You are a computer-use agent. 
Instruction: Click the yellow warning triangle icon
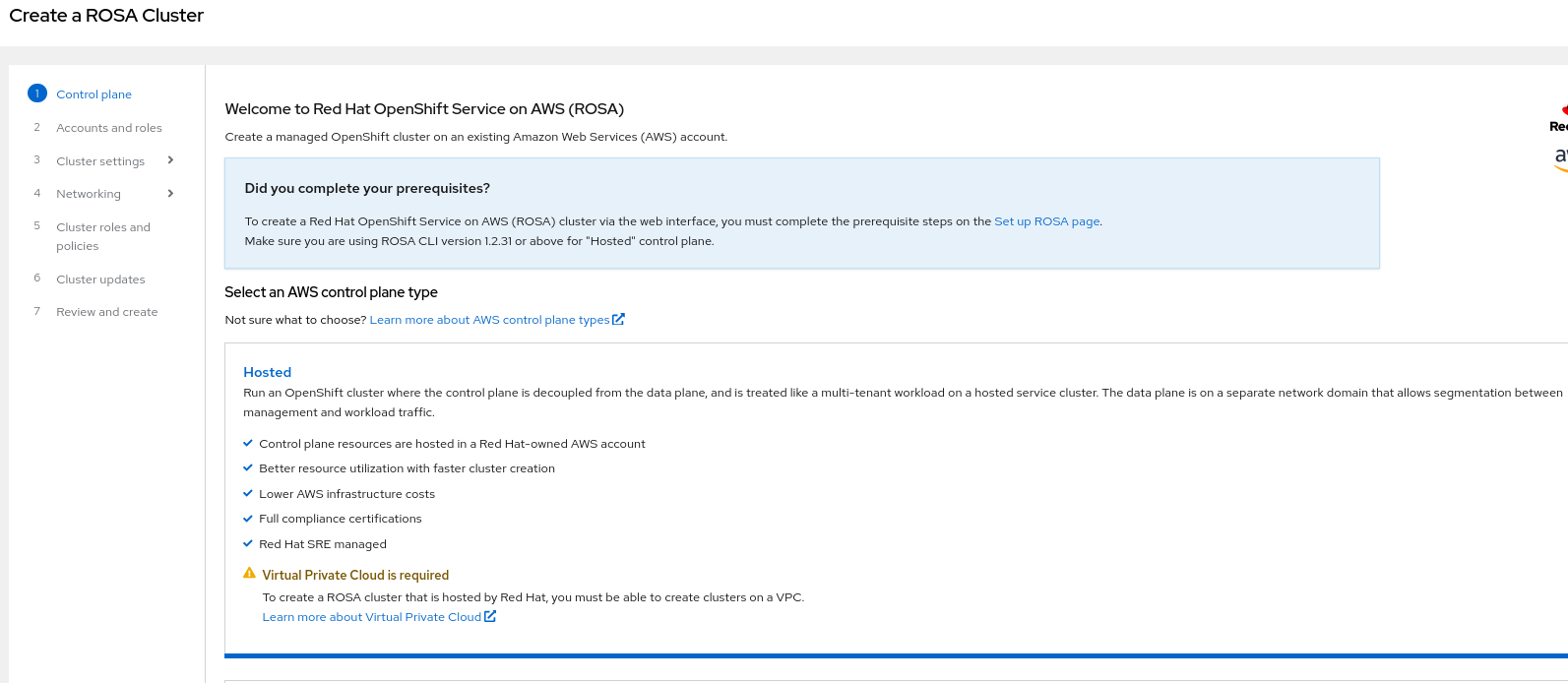[x=249, y=574]
